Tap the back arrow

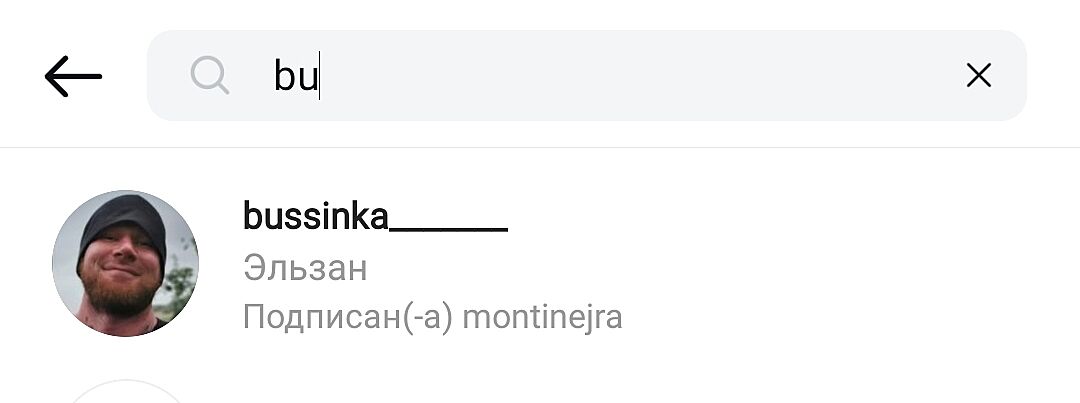(73, 76)
